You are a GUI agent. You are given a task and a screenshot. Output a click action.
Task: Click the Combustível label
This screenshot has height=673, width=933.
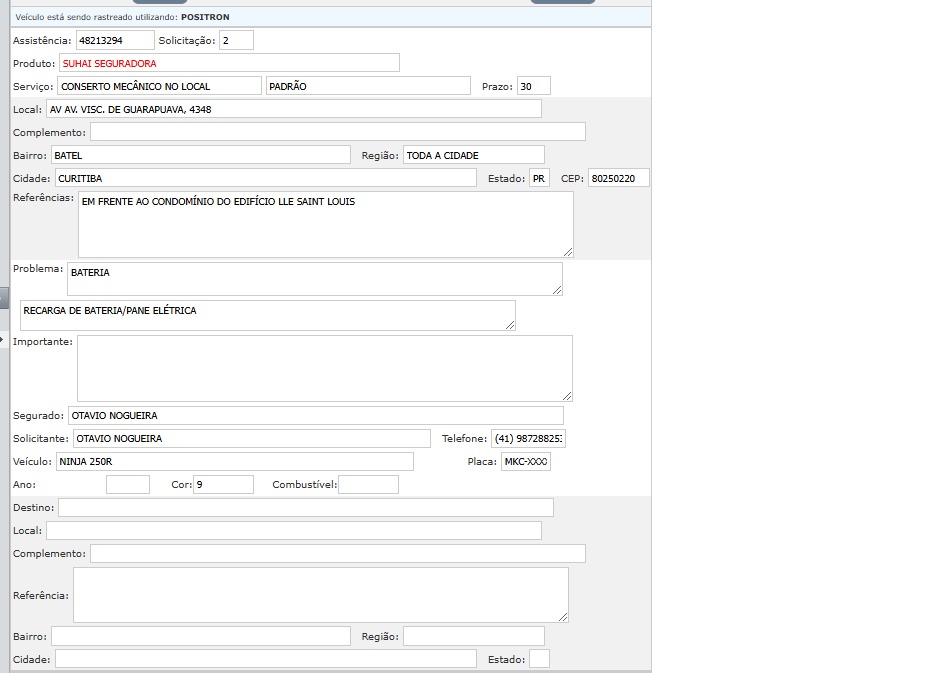(305, 484)
